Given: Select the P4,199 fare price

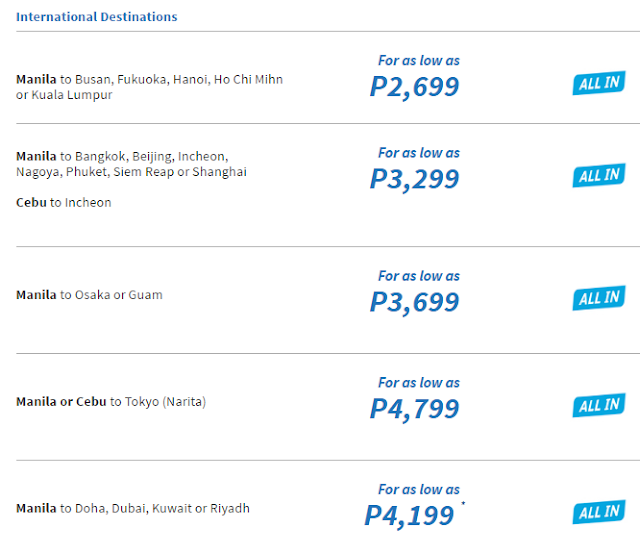Looking at the screenshot, I should coord(409,516).
